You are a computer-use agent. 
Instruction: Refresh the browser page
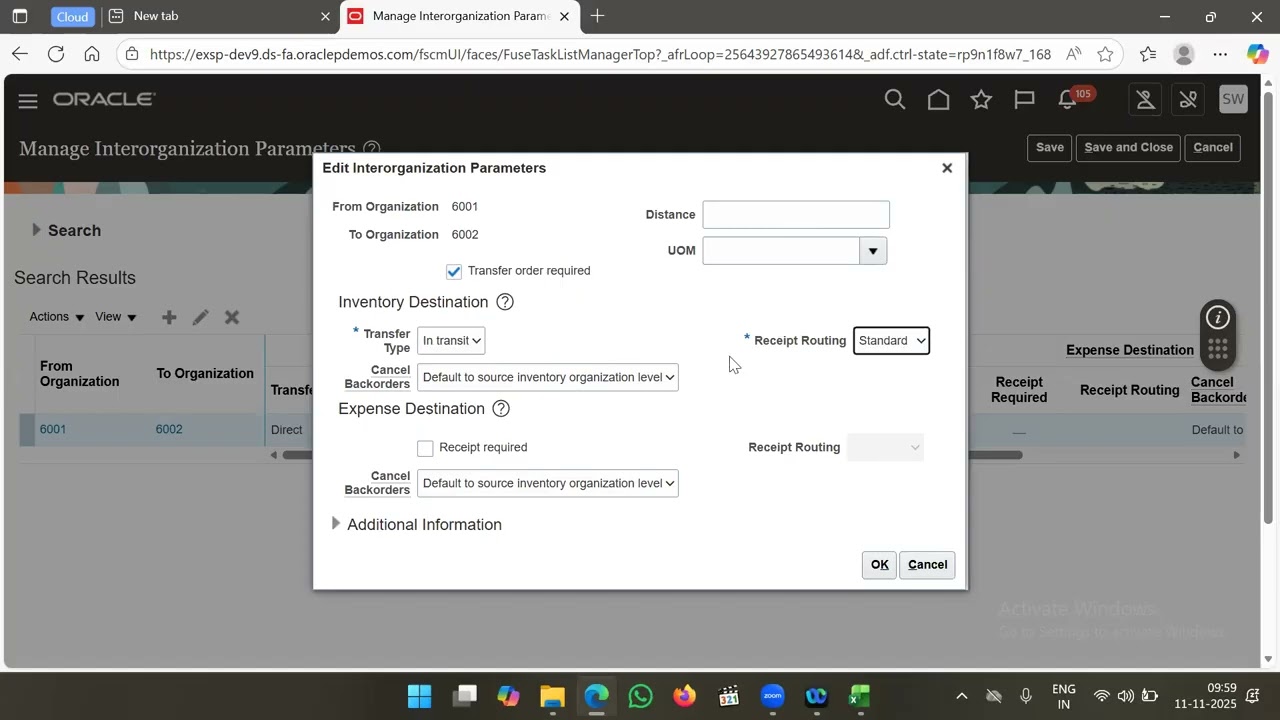tap(56, 54)
